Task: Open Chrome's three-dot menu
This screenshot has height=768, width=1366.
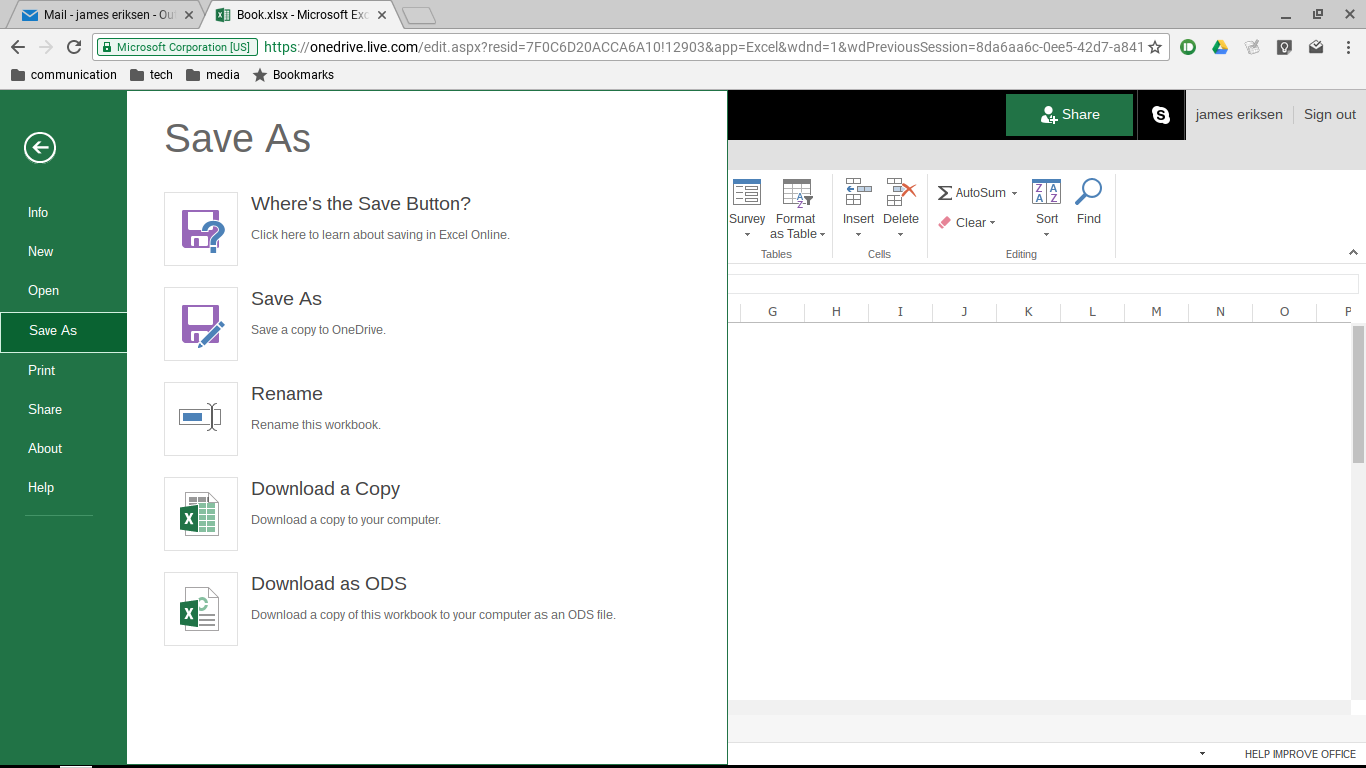Action: 1348,47
